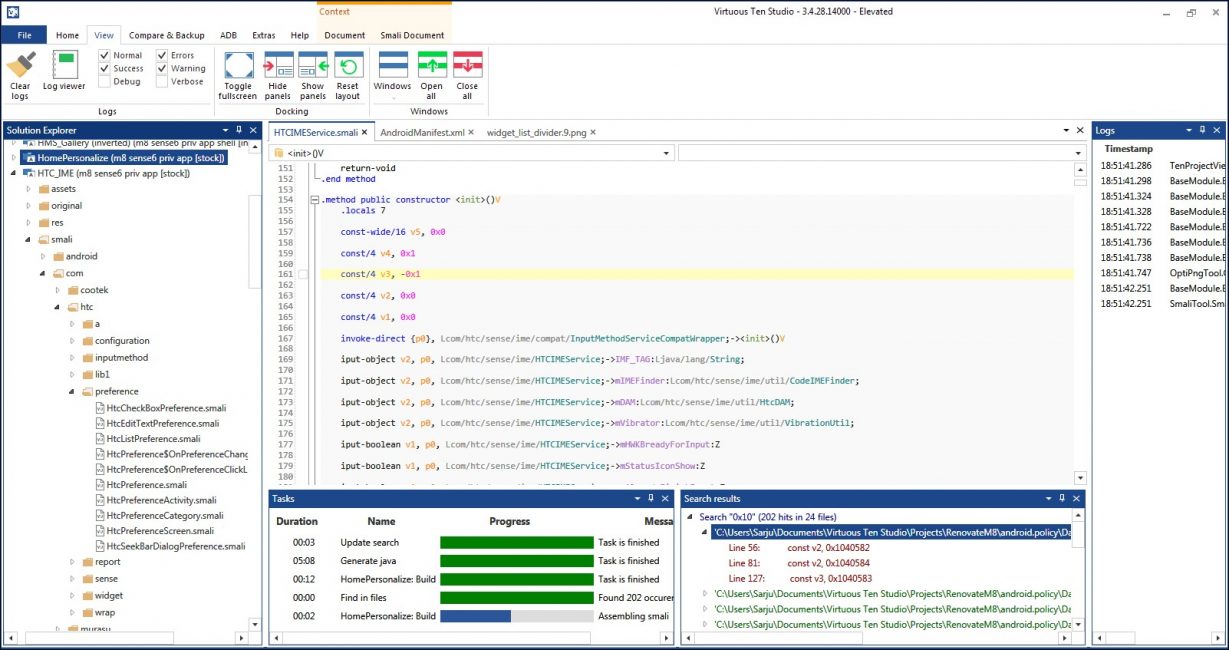Toggle the breakpoint marker box on line 161
This screenshot has height=650, width=1229.
[x=303, y=274]
